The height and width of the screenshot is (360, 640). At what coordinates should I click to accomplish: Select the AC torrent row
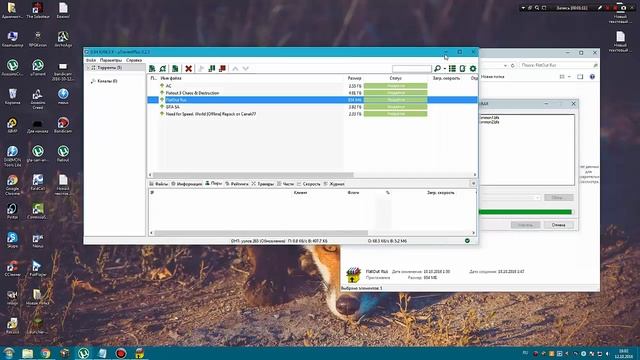(x=312, y=86)
